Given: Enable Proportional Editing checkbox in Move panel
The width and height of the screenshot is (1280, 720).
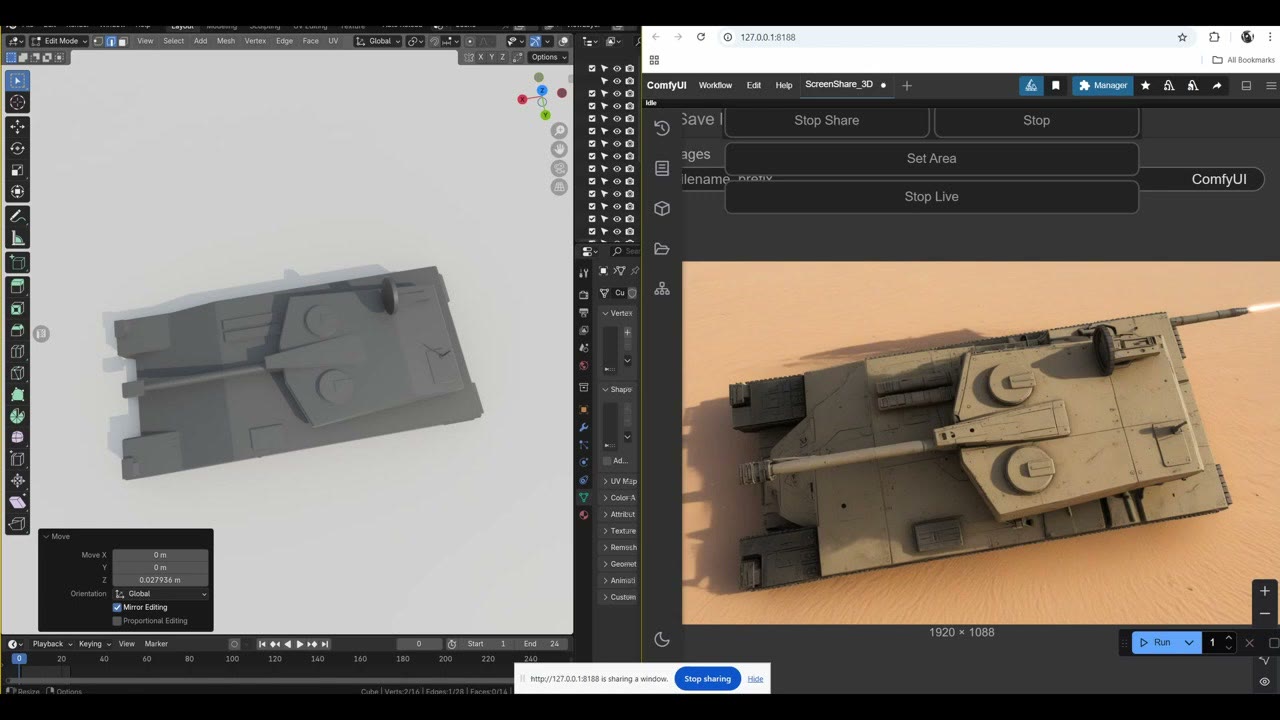Looking at the screenshot, I should click(117, 621).
